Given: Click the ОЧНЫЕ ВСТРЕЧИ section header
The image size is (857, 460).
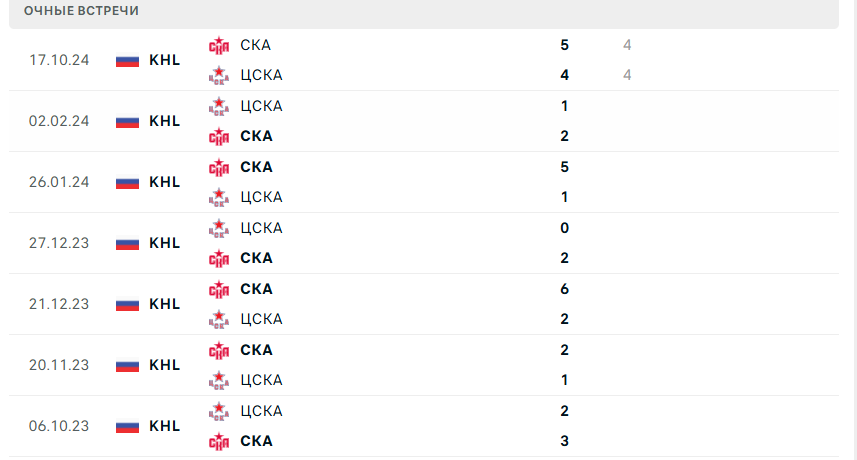Looking at the screenshot, I should click(x=82, y=11).
